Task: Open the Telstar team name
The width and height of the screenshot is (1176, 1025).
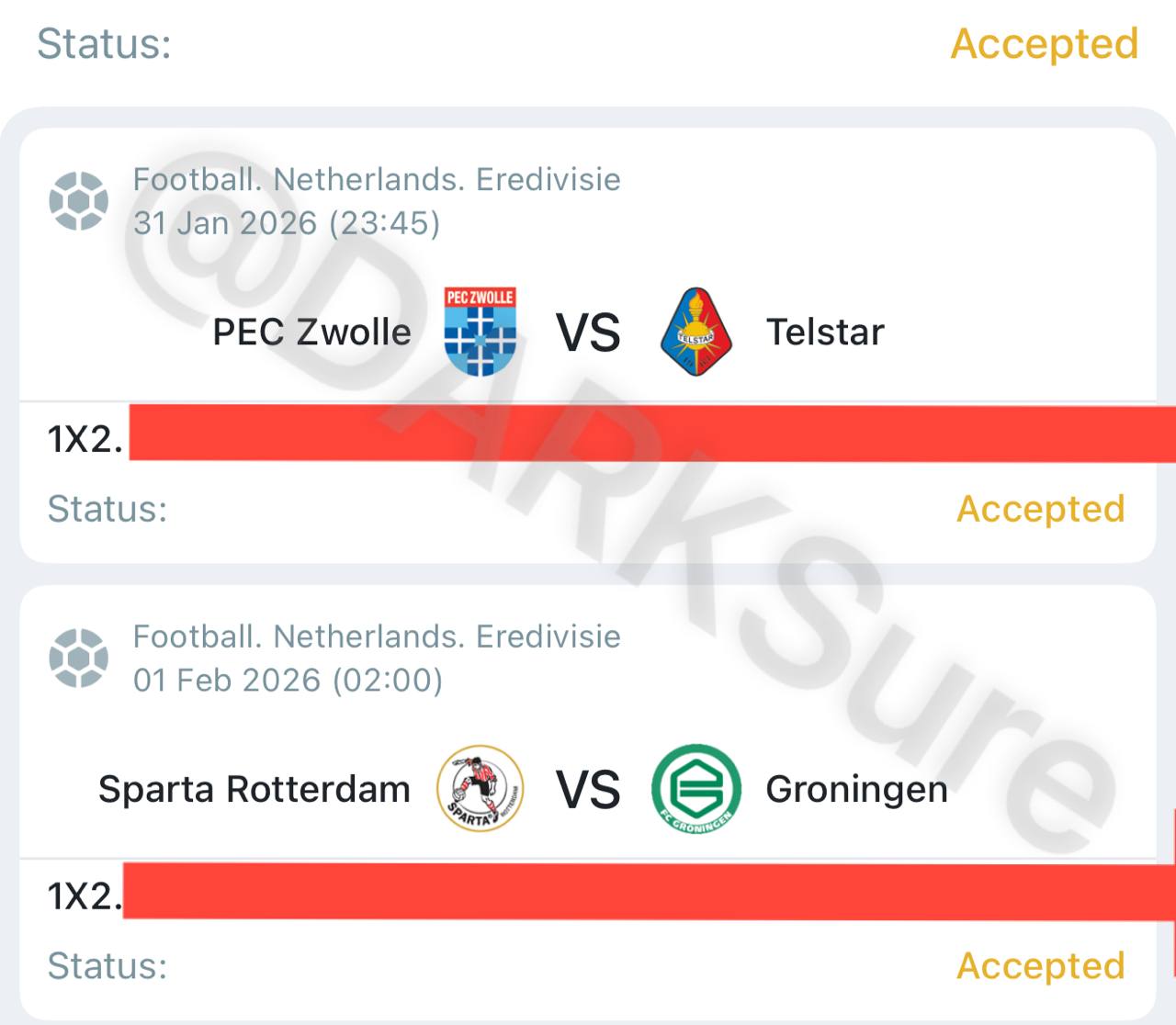Action: point(824,332)
